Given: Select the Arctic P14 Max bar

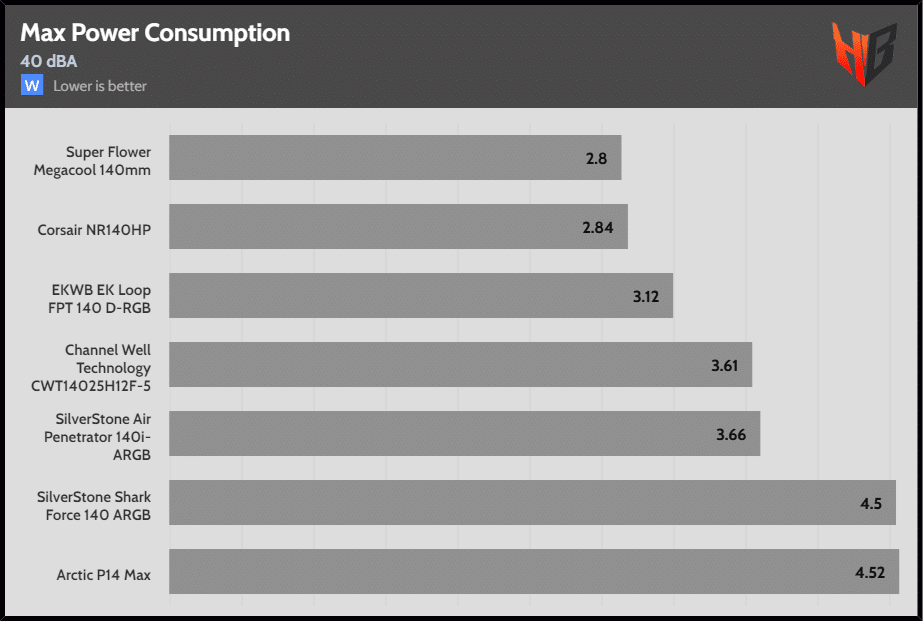Looking at the screenshot, I should (534, 572).
